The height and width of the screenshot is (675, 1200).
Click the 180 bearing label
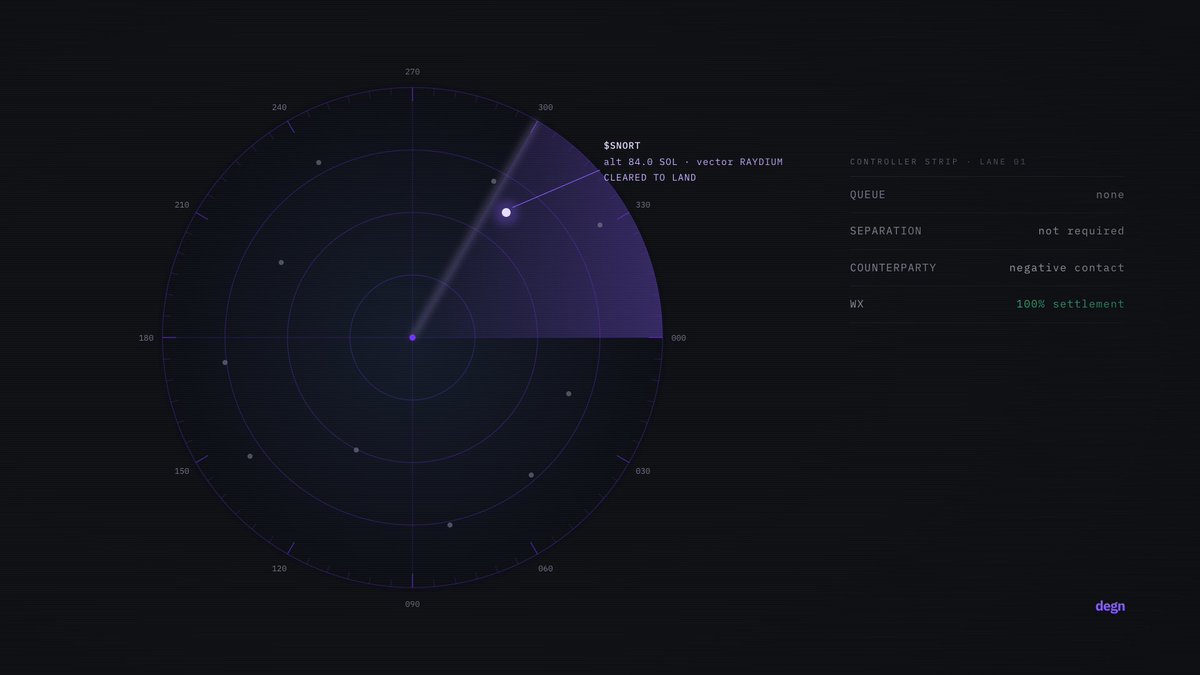pyautogui.click(x=146, y=338)
